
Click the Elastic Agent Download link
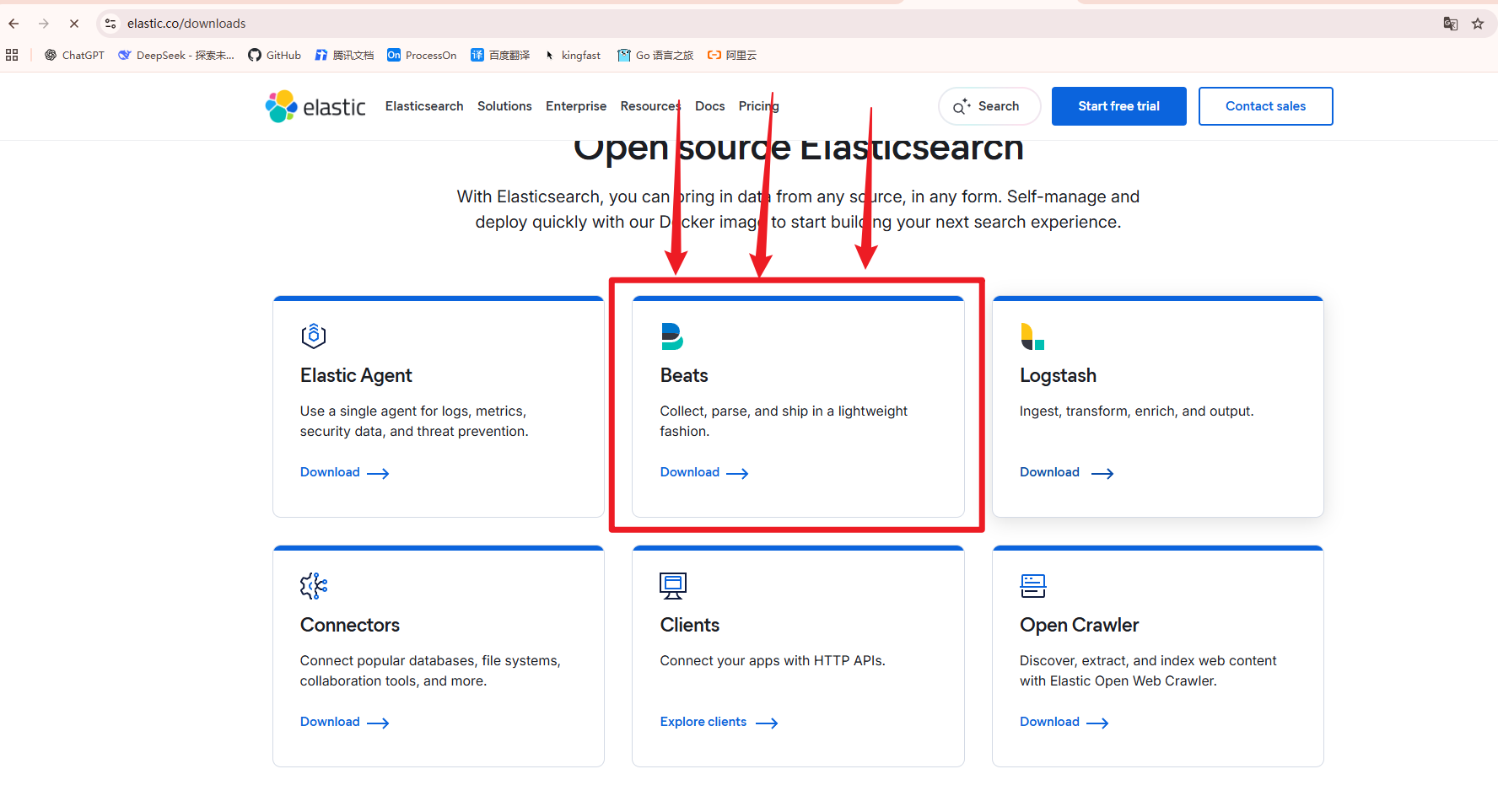click(x=345, y=472)
